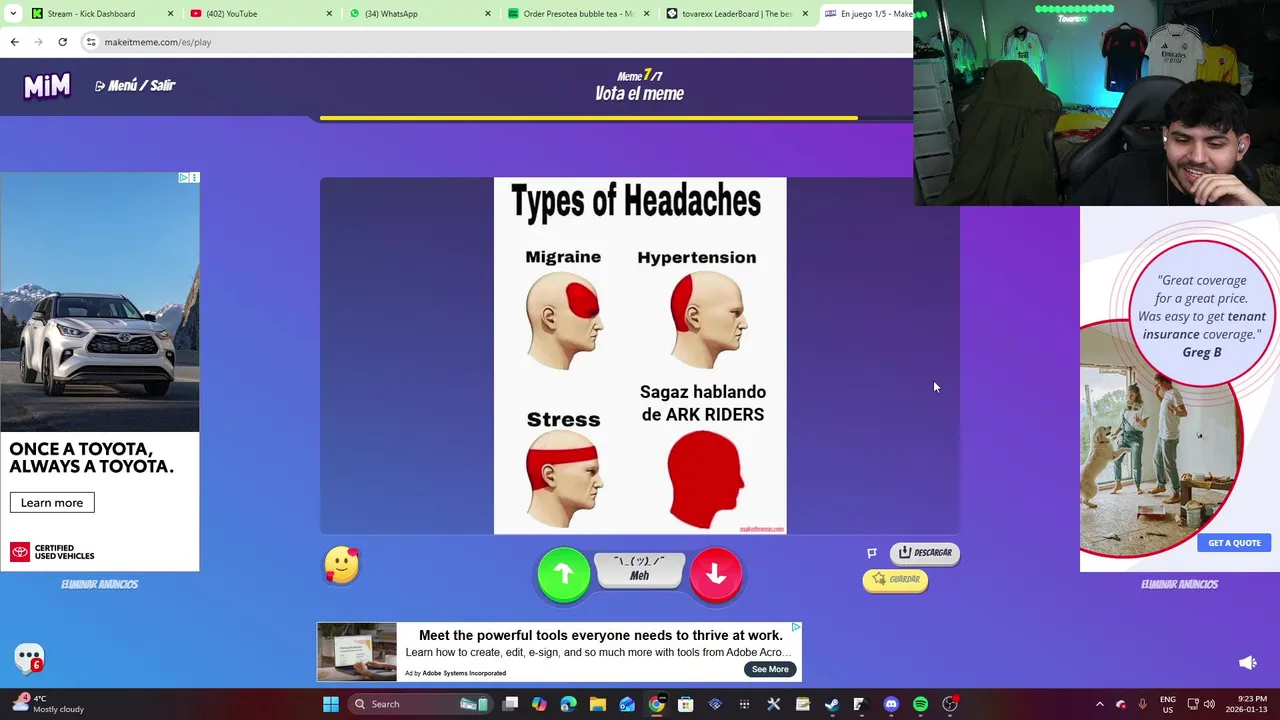Image resolution: width=1280 pixels, height=720 pixels.
Task: Open ENG US language switcher
Action: [x=1168, y=704]
